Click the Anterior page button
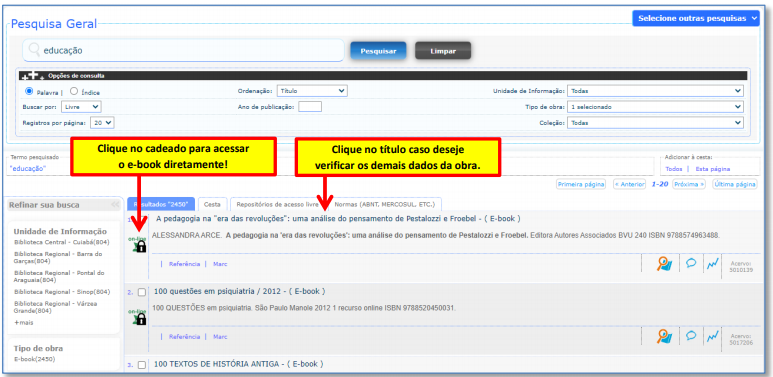Image resolution: width=773 pixels, height=377 pixels. coord(629,184)
